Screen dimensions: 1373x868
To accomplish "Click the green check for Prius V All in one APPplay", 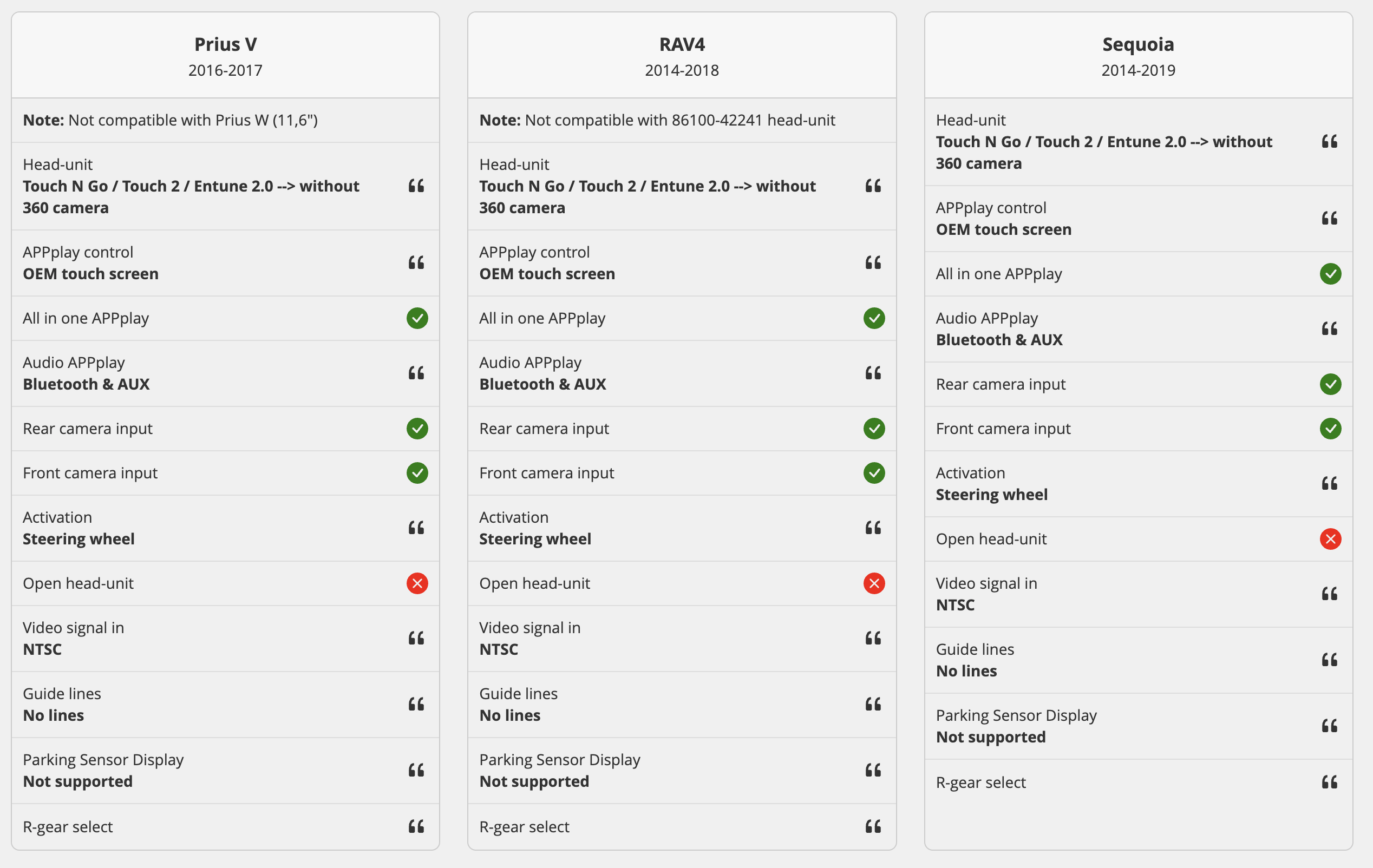I will pos(417,318).
